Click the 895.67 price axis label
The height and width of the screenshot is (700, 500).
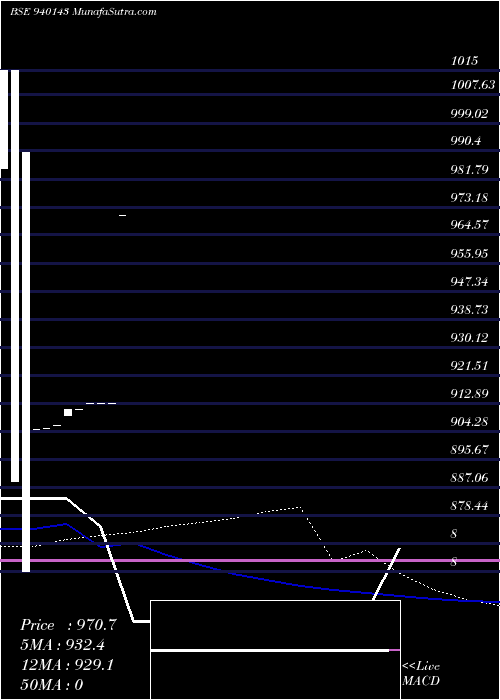pyautogui.click(x=469, y=450)
